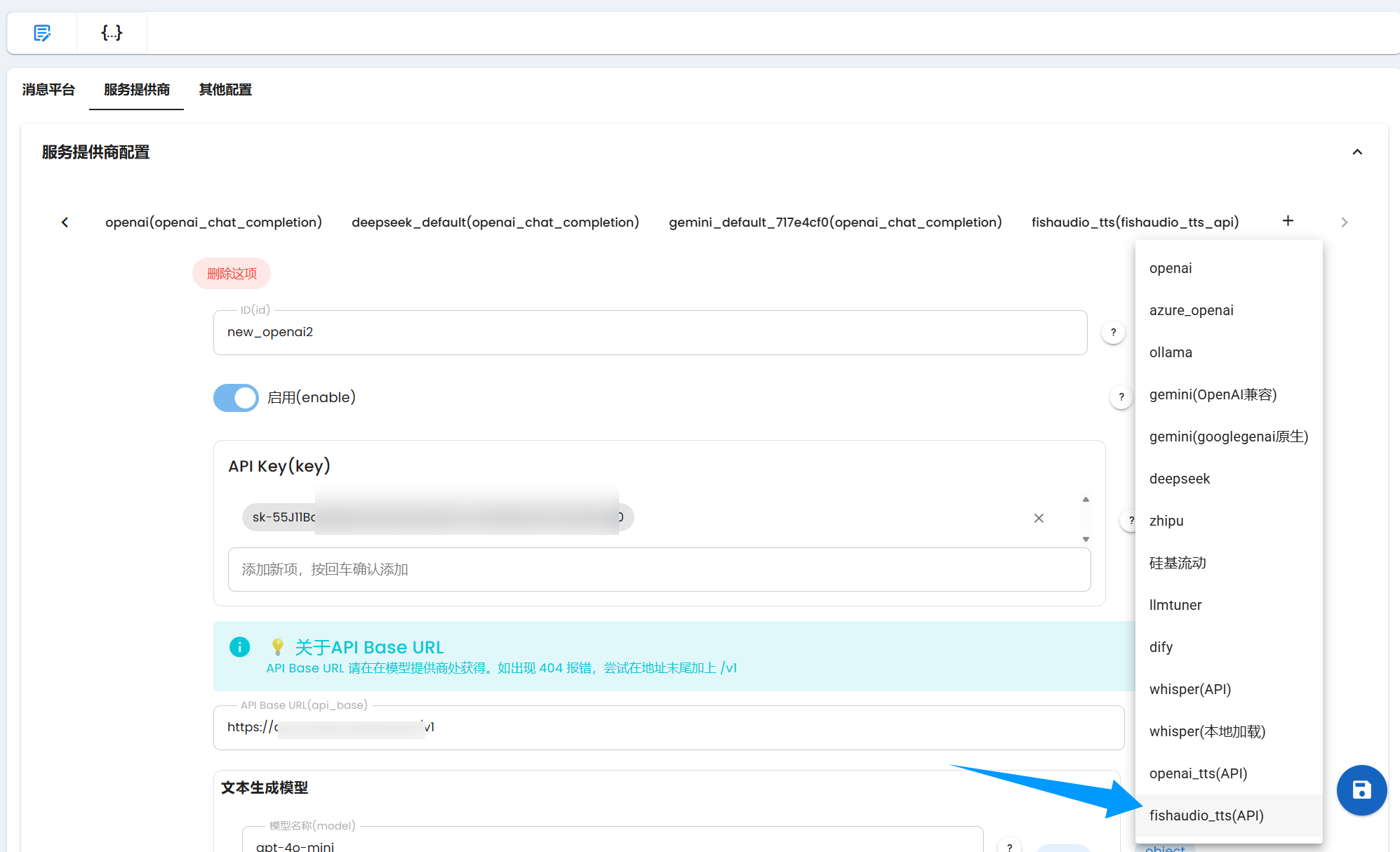Image resolution: width=1400 pixels, height=852 pixels.
Task: Open the 其他配置 tab
Action: coord(225,90)
